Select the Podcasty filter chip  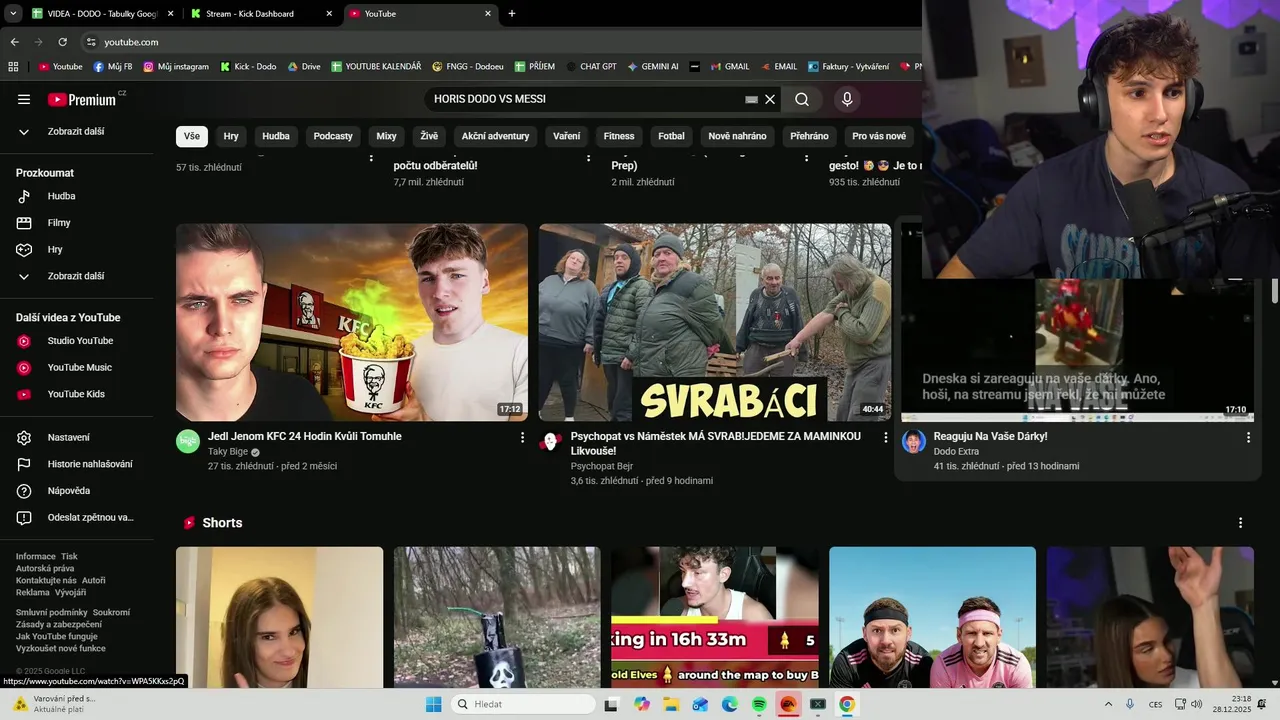[x=333, y=136]
